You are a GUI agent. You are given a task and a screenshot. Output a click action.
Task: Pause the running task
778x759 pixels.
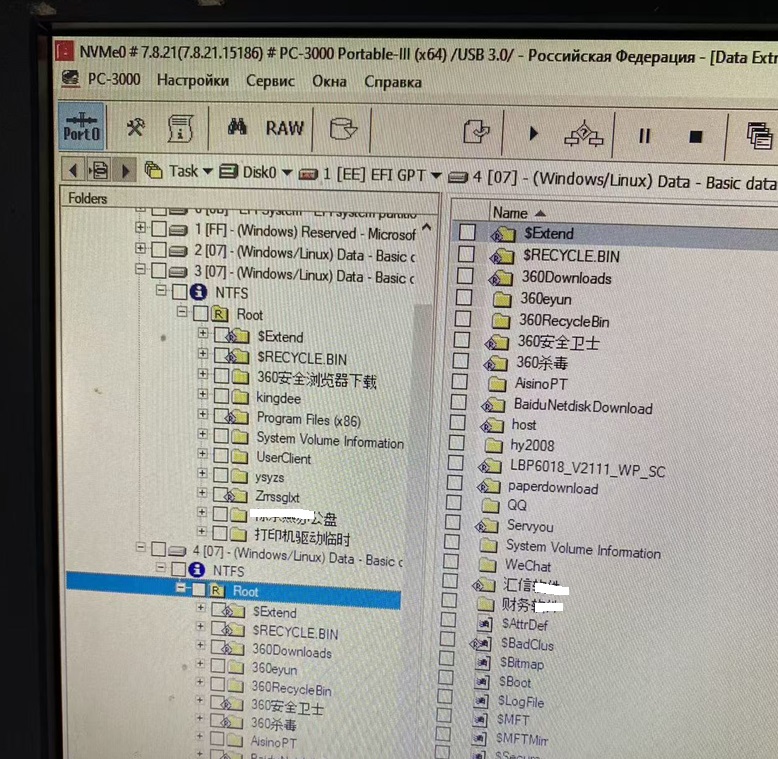[x=644, y=136]
